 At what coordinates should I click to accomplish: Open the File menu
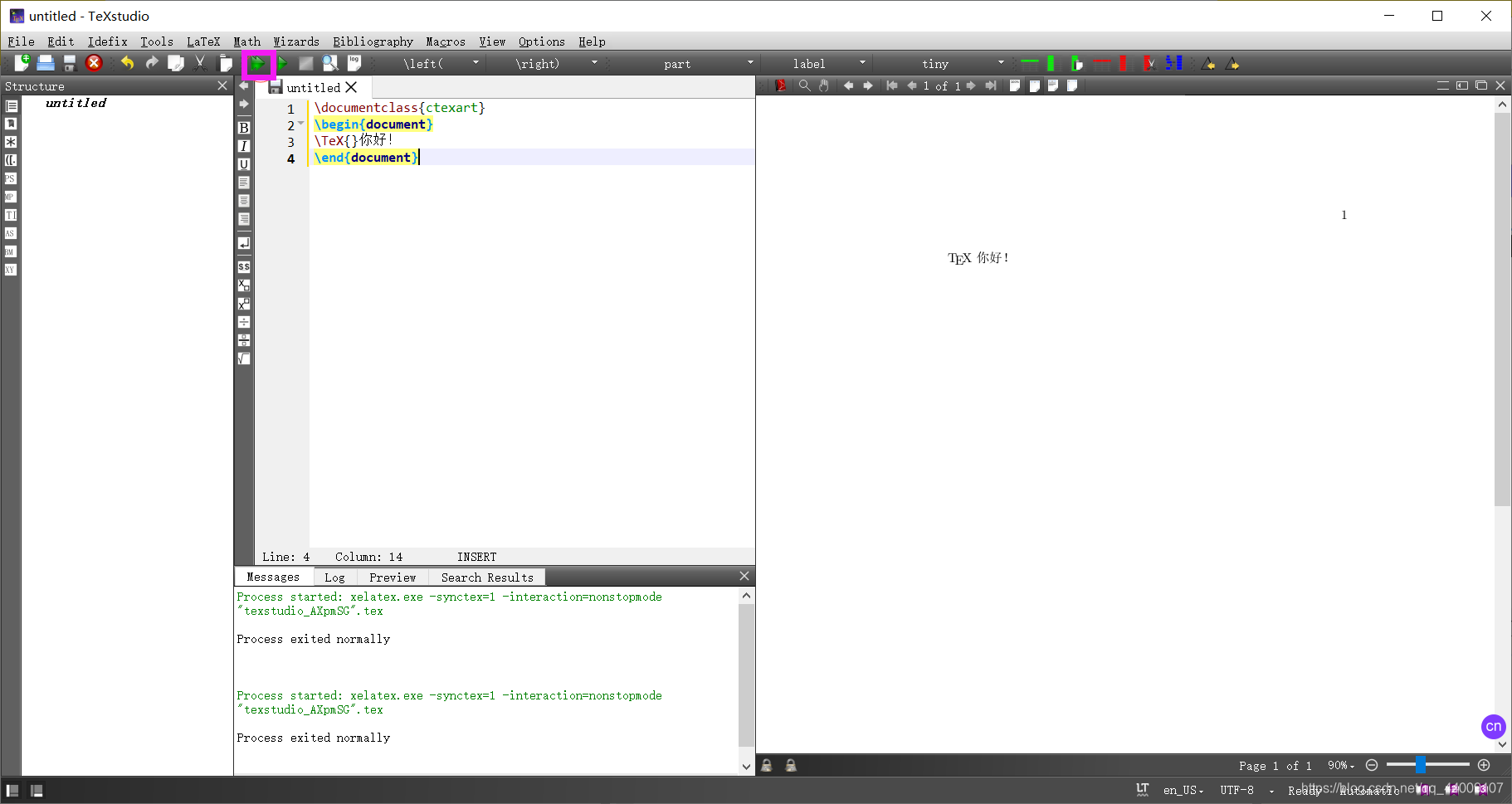pyautogui.click(x=21, y=41)
